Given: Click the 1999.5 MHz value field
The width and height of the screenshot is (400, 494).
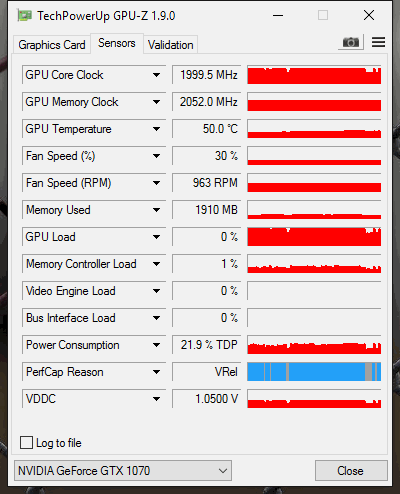Looking at the screenshot, I should (x=207, y=75).
